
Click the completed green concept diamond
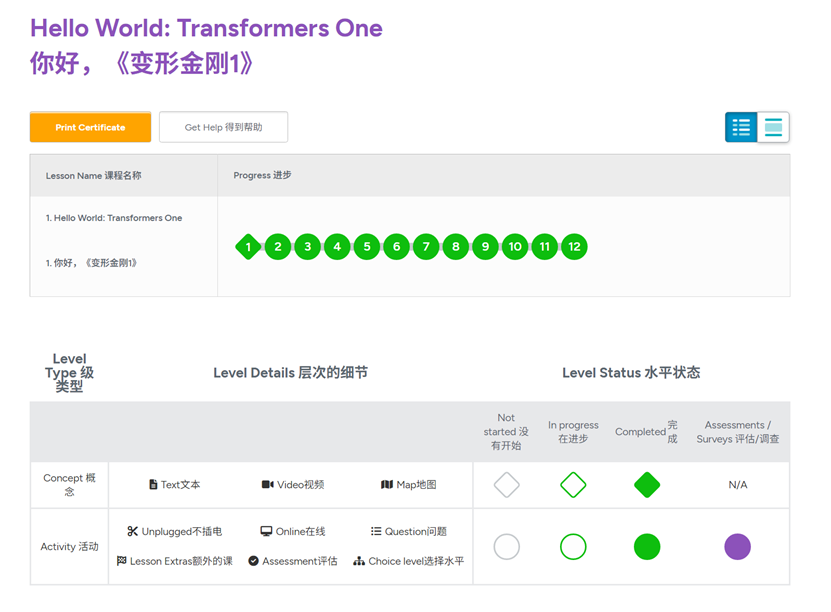point(647,485)
